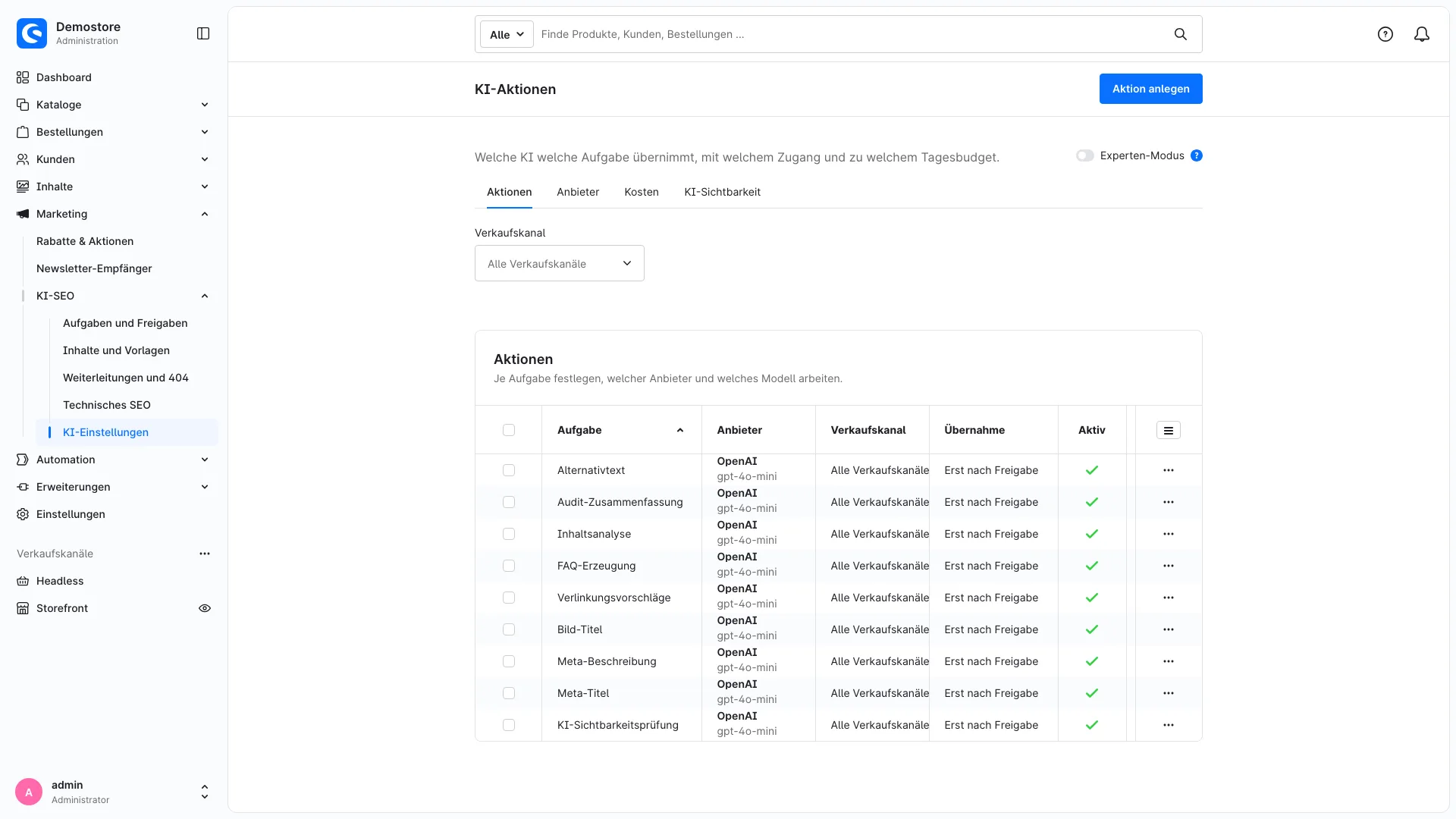Open row actions menu for Inhaltsanalyse

coord(1169,534)
